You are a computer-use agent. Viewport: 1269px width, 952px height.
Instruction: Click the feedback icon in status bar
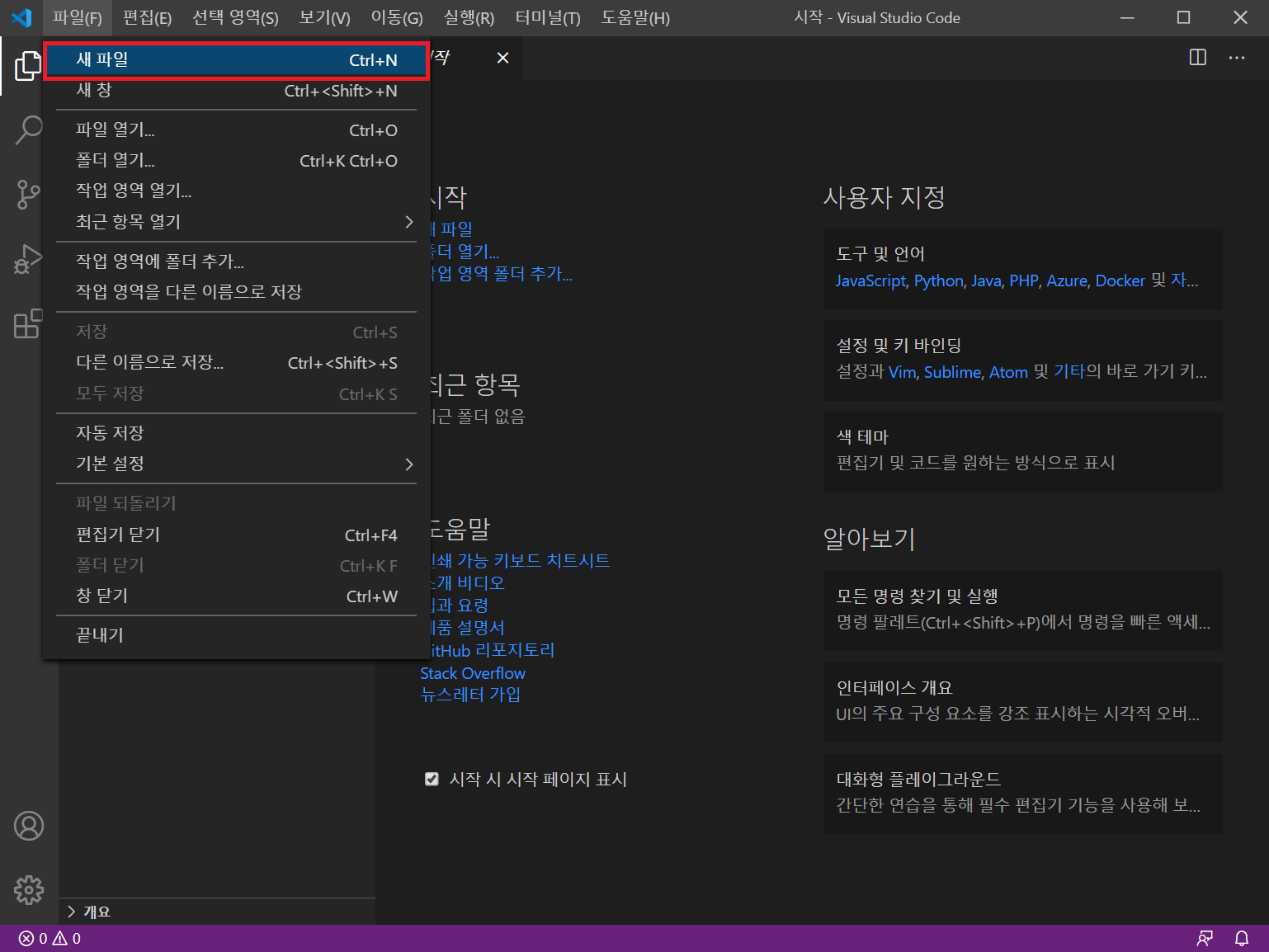click(x=1205, y=938)
